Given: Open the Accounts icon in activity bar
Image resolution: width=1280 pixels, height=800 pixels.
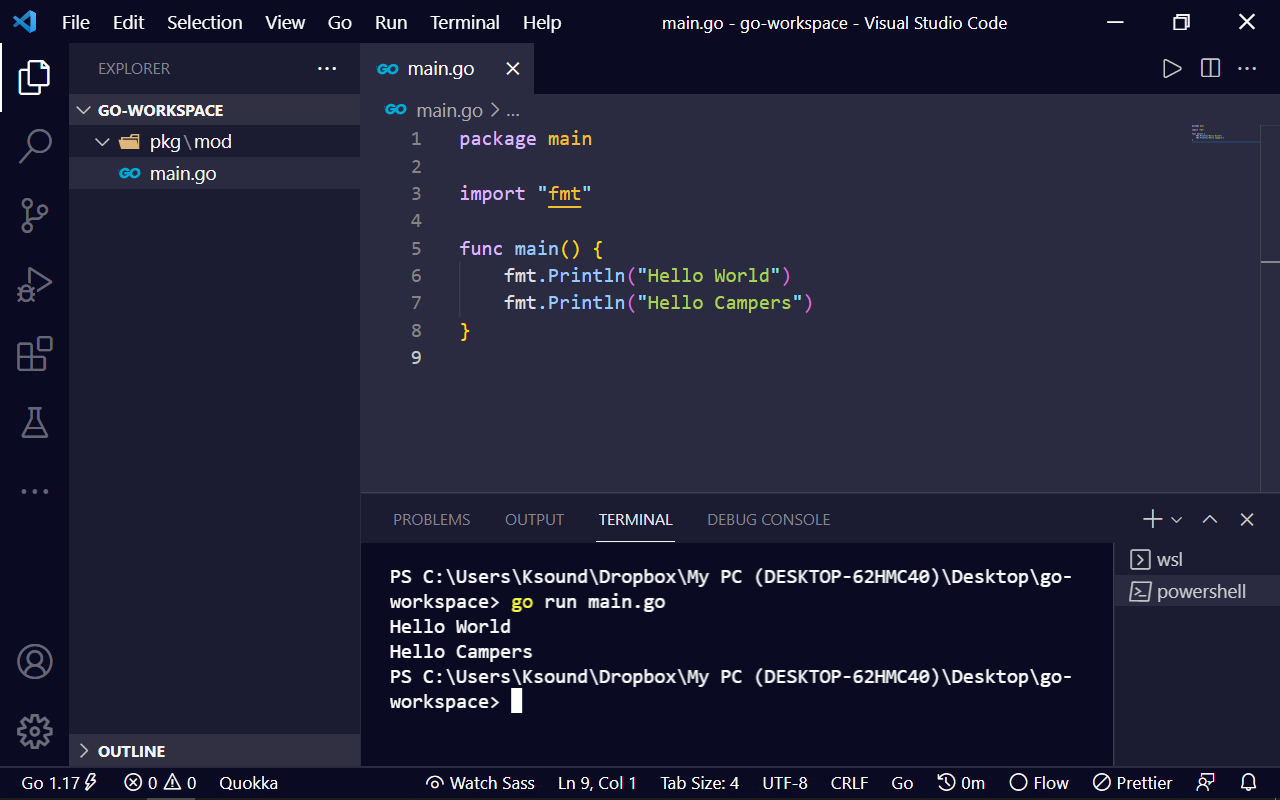Looking at the screenshot, I should [x=35, y=662].
